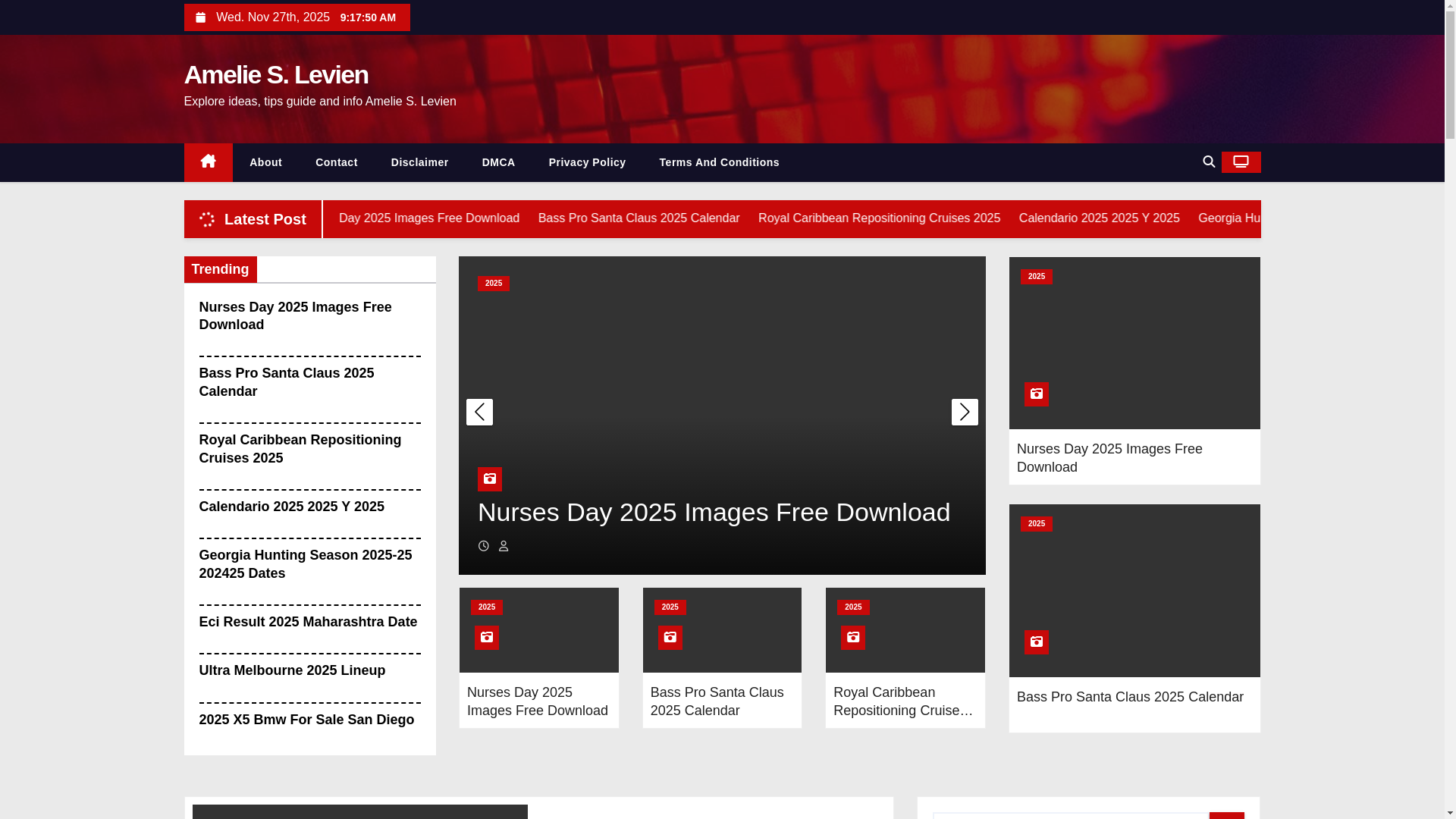This screenshot has width=1456, height=819.
Task: Click camera icon on main slider post
Action: (x=490, y=479)
